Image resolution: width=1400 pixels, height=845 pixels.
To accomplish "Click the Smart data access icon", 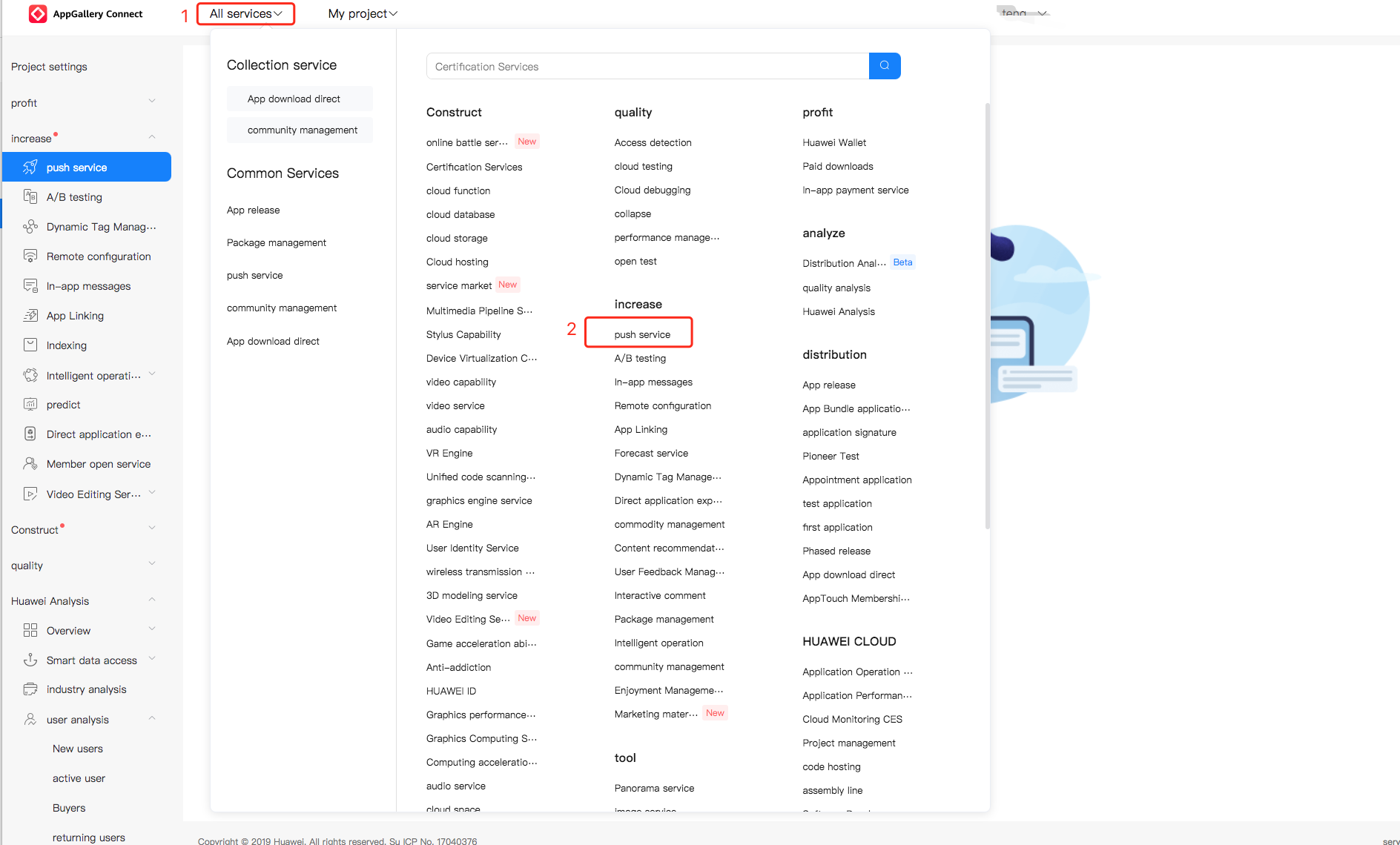I will [x=30, y=660].
